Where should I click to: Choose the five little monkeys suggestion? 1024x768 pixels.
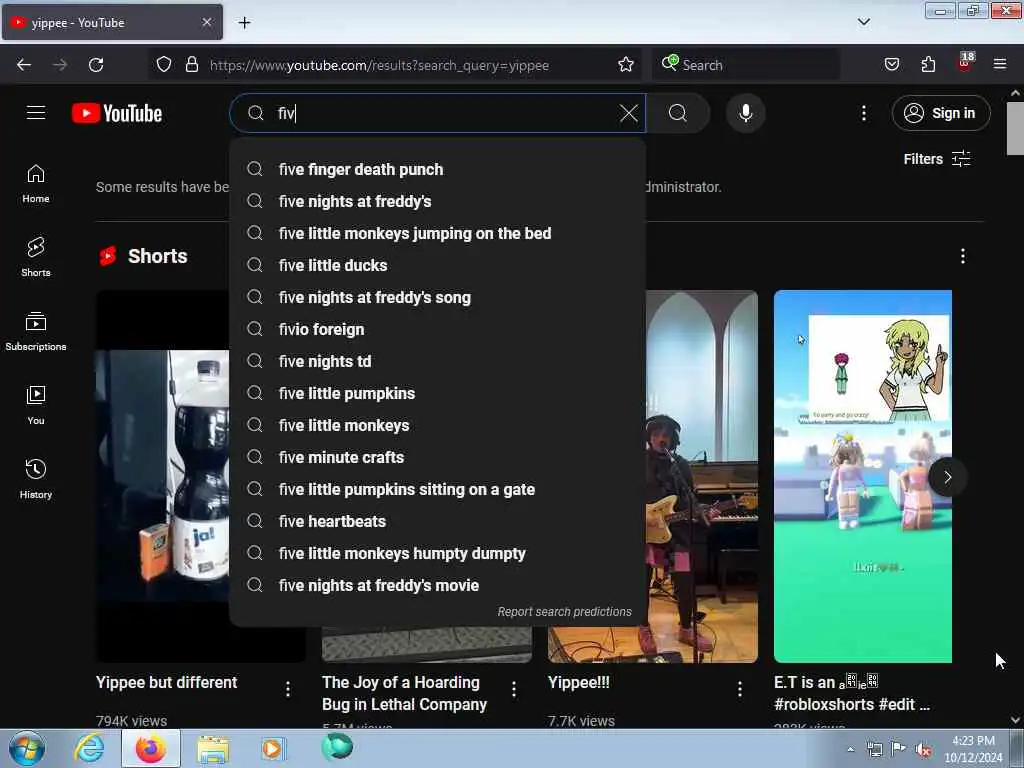(438, 426)
